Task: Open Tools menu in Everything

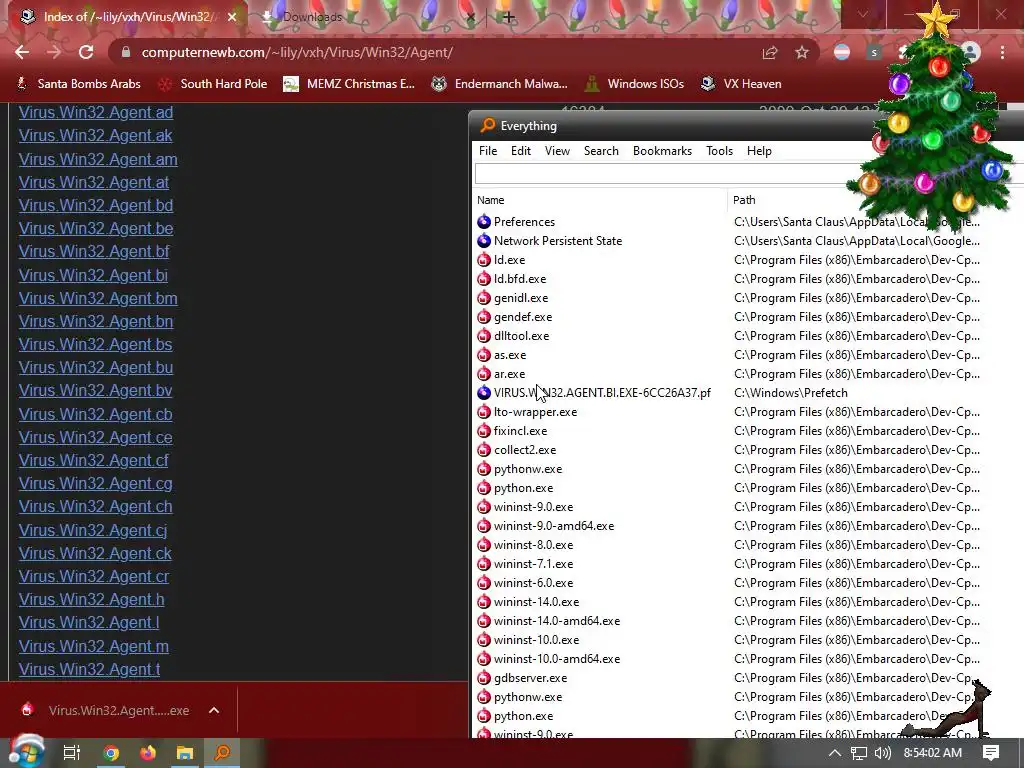Action: pyautogui.click(x=719, y=151)
